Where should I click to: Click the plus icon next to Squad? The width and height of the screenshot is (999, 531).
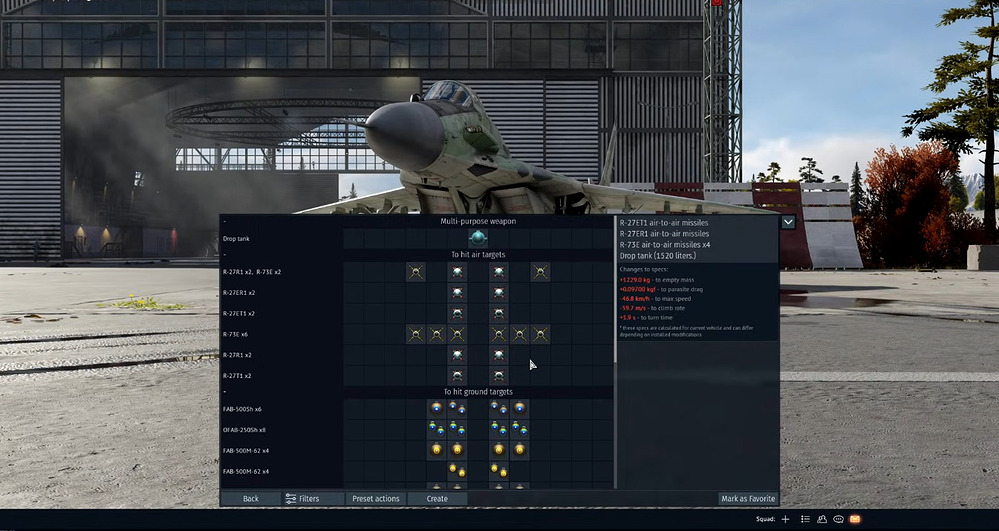pos(785,519)
